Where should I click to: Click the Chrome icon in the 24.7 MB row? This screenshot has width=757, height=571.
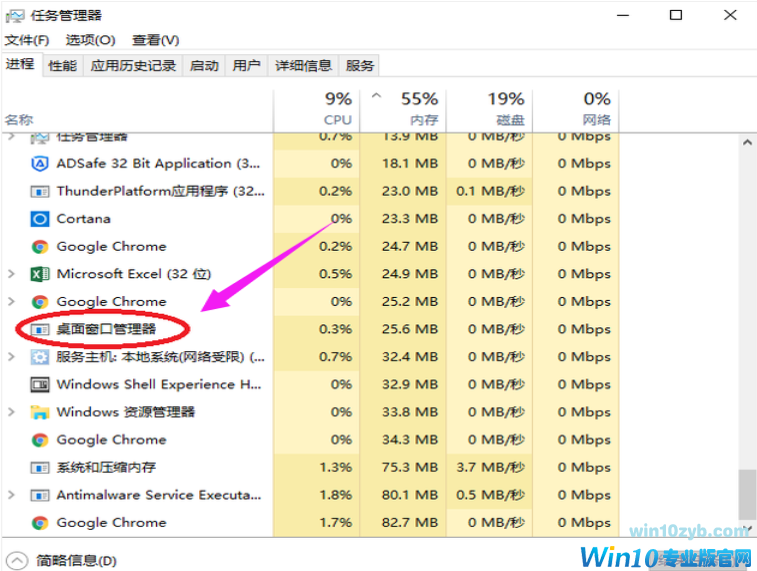pos(40,247)
